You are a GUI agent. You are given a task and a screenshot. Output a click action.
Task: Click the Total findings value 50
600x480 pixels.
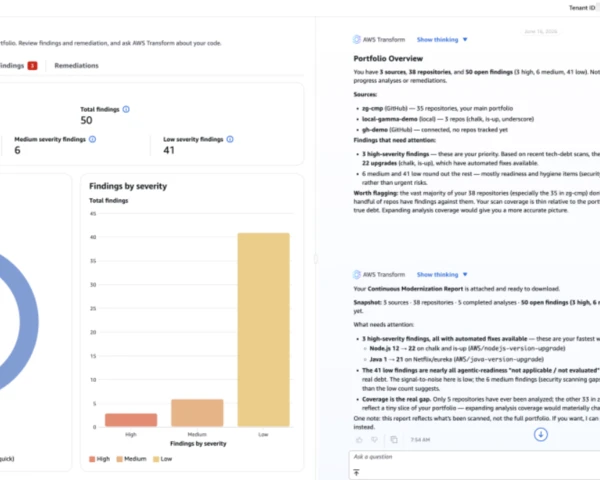pos(86,121)
